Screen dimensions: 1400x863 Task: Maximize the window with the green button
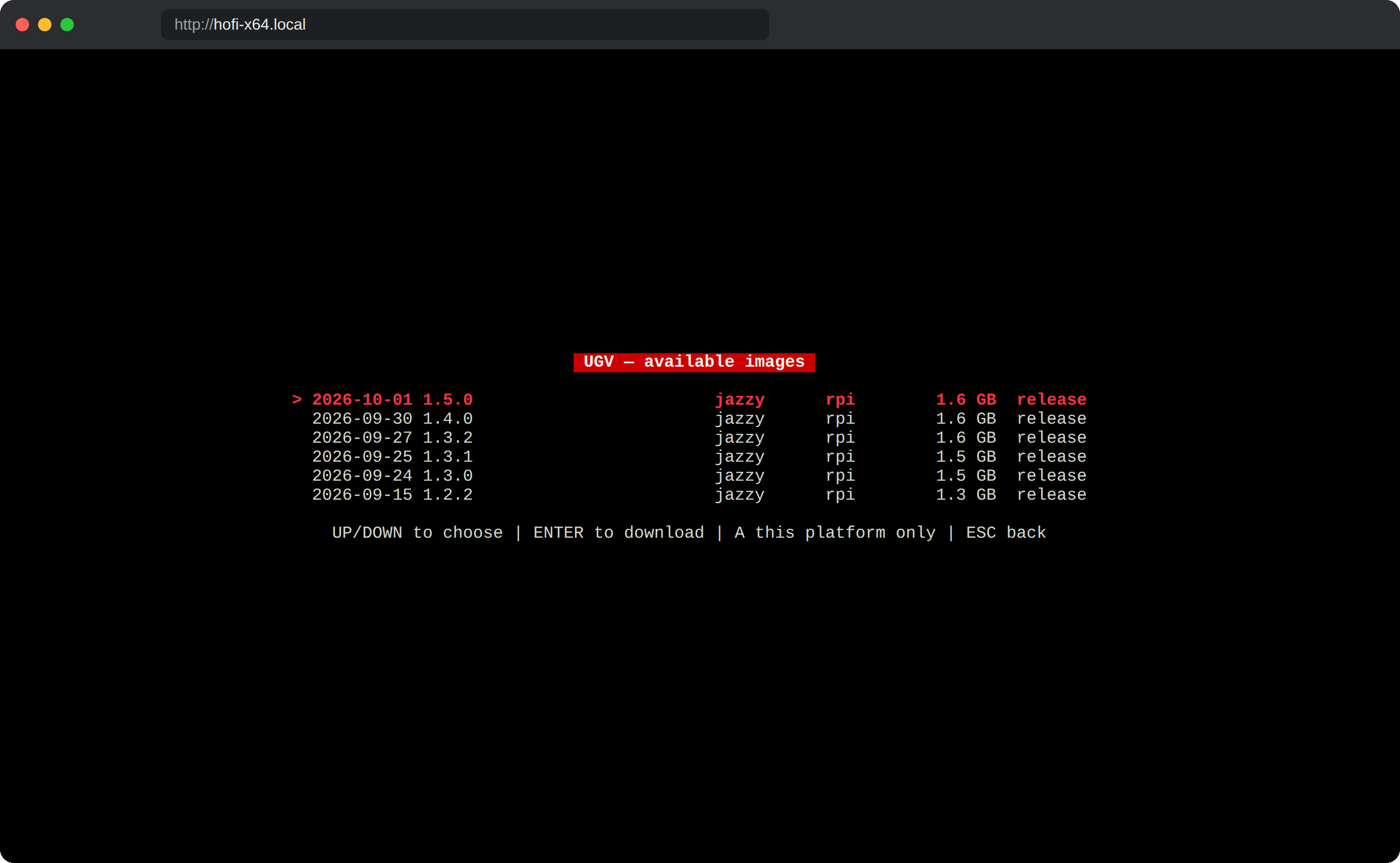pyautogui.click(x=68, y=25)
